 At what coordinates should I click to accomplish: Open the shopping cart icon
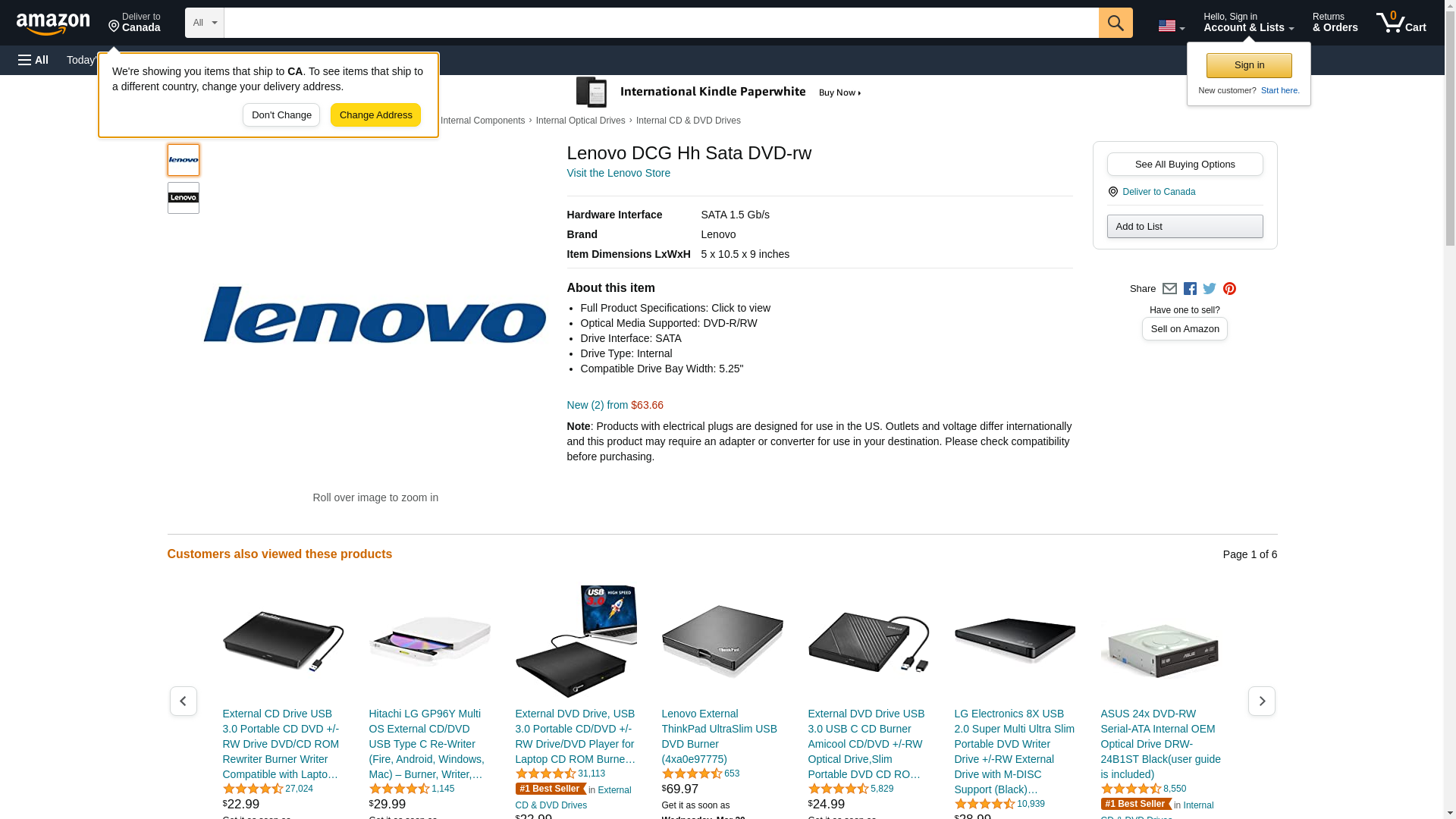click(x=1401, y=23)
